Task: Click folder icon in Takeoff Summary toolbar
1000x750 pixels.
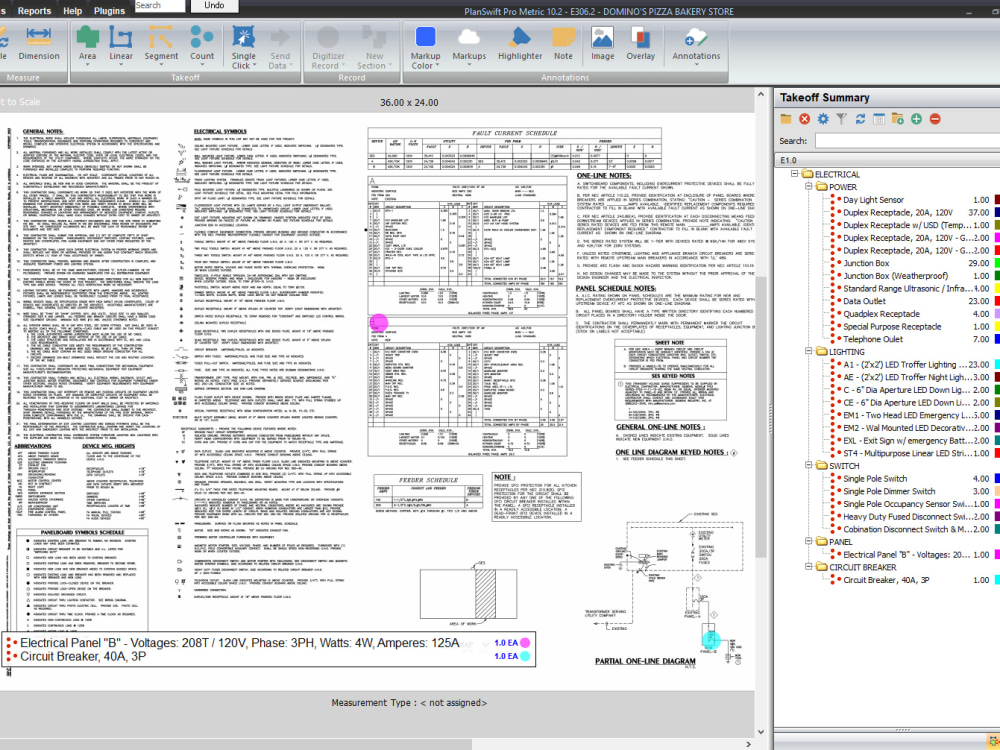Action: (x=786, y=119)
